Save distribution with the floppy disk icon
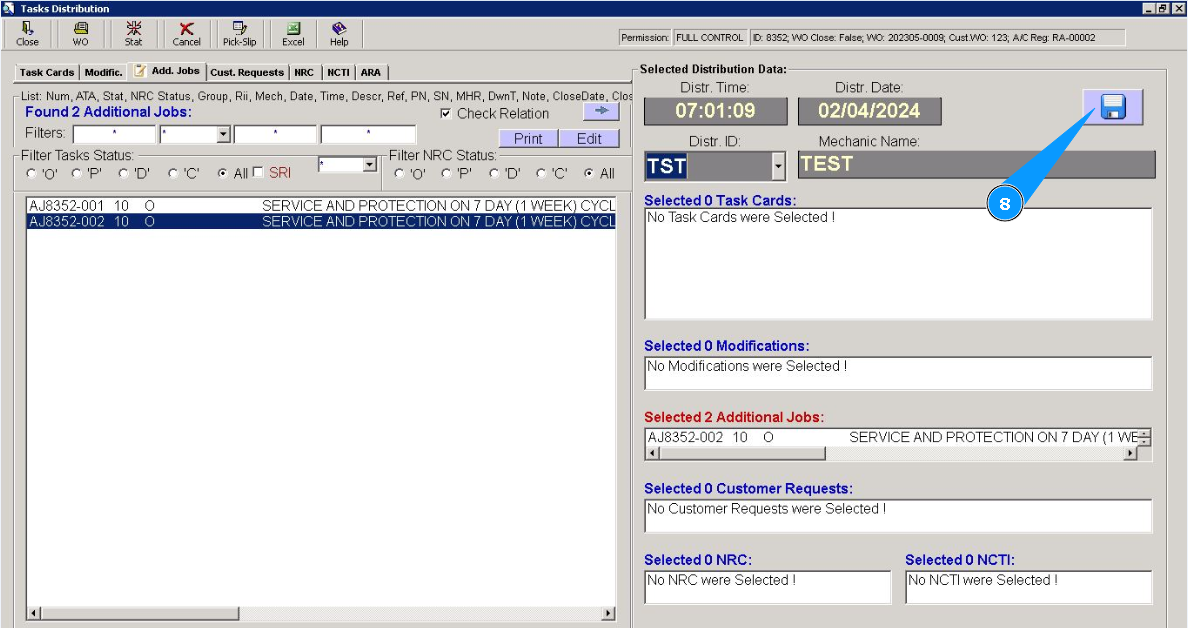This screenshot has width=1188, height=628. point(1112,107)
